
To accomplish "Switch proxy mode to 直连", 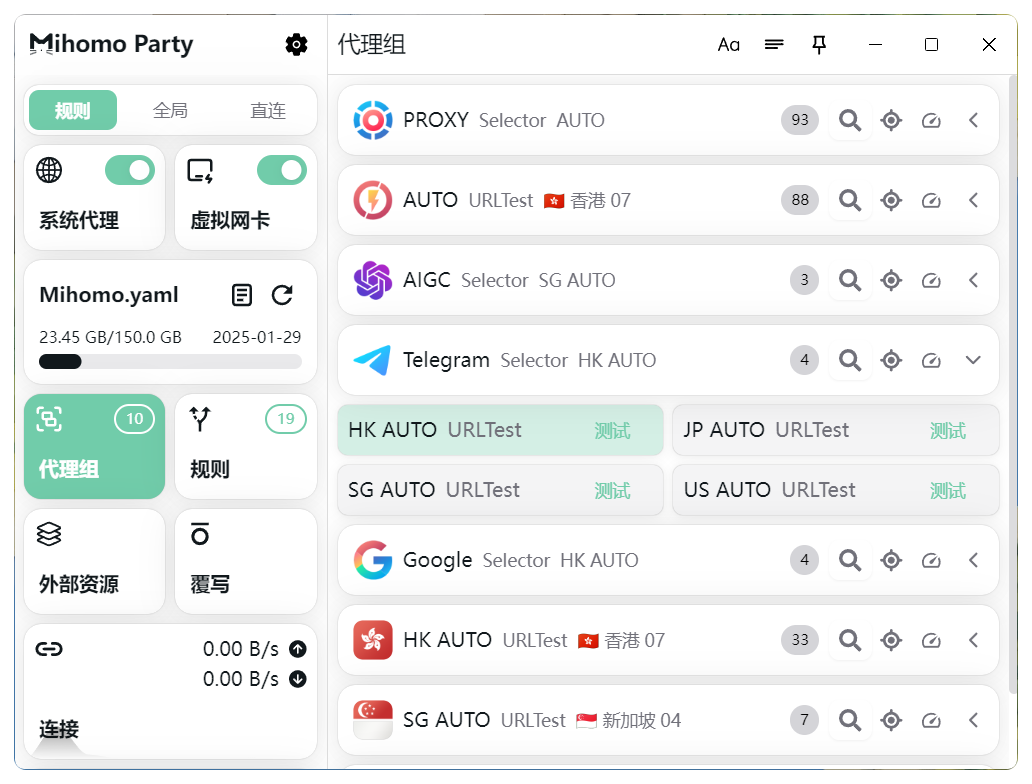I will click(267, 110).
